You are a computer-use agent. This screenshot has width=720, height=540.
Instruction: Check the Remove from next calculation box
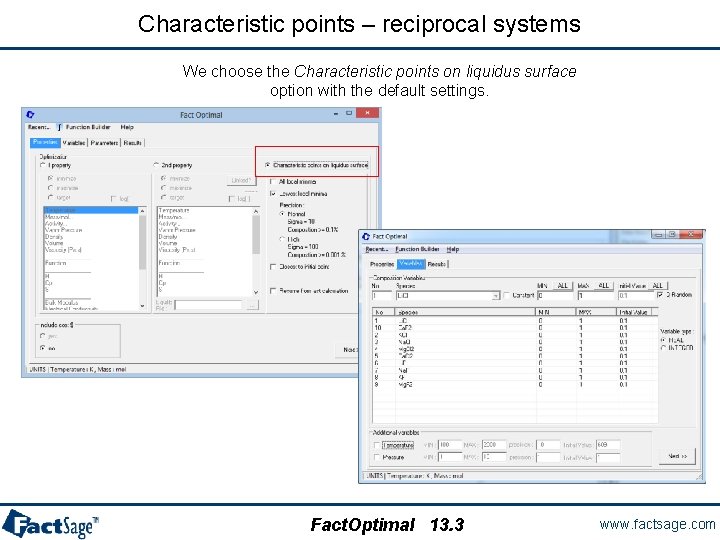pos(273,291)
